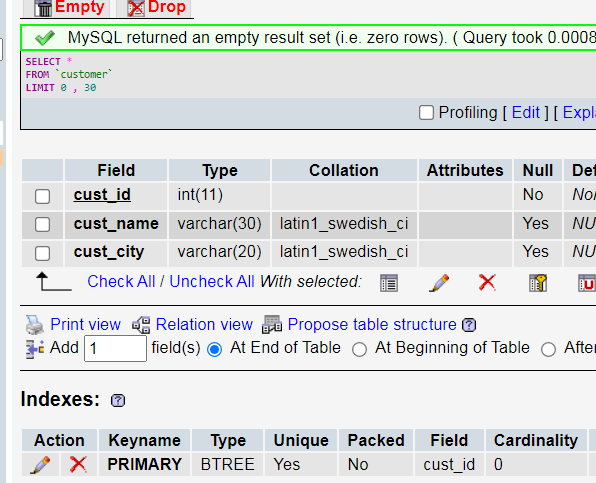Image resolution: width=596 pixels, height=483 pixels.
Task: Click help icon next to Propose table structure
Action: coord(469,325)
